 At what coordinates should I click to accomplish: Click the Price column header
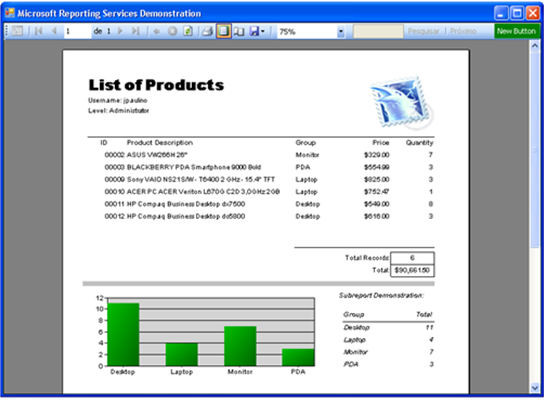pyautogui.click(x=381, y=143)
